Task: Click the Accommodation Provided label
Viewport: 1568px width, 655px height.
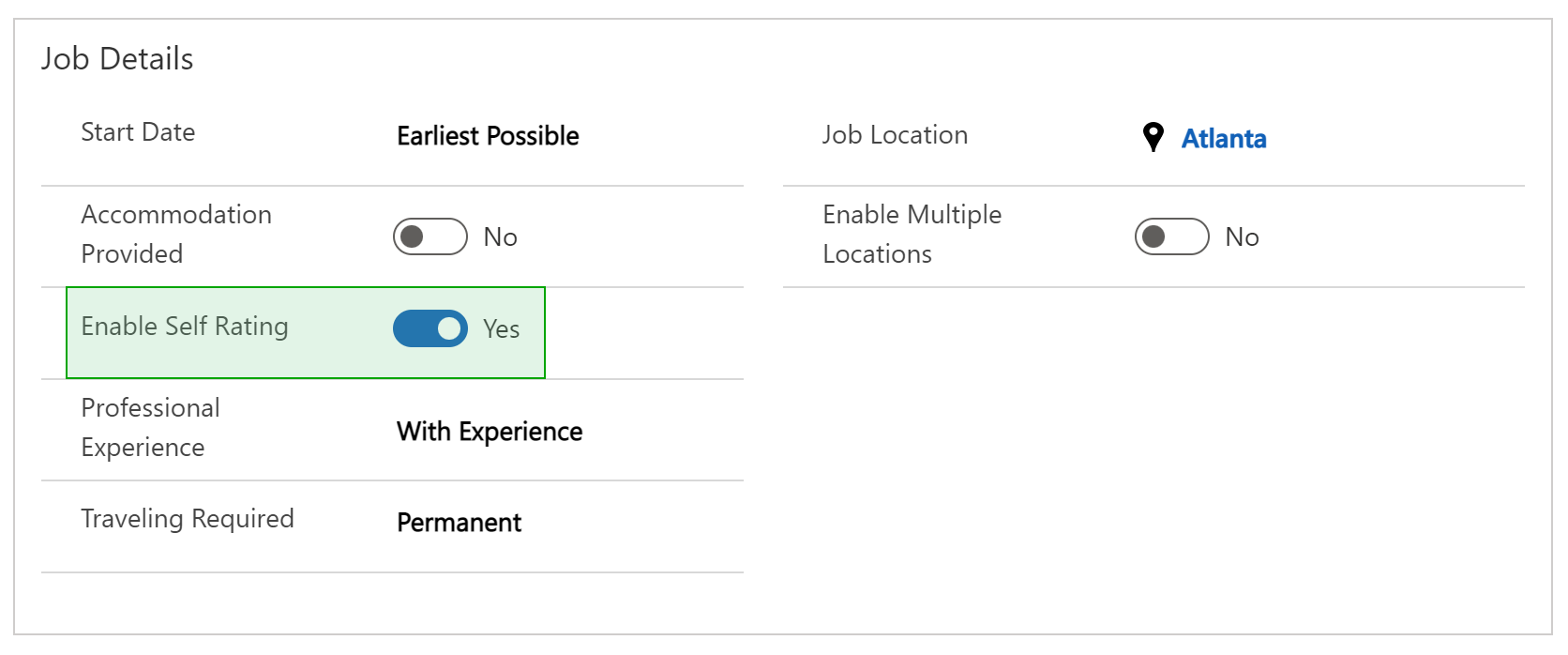Action: coord(176,234)
